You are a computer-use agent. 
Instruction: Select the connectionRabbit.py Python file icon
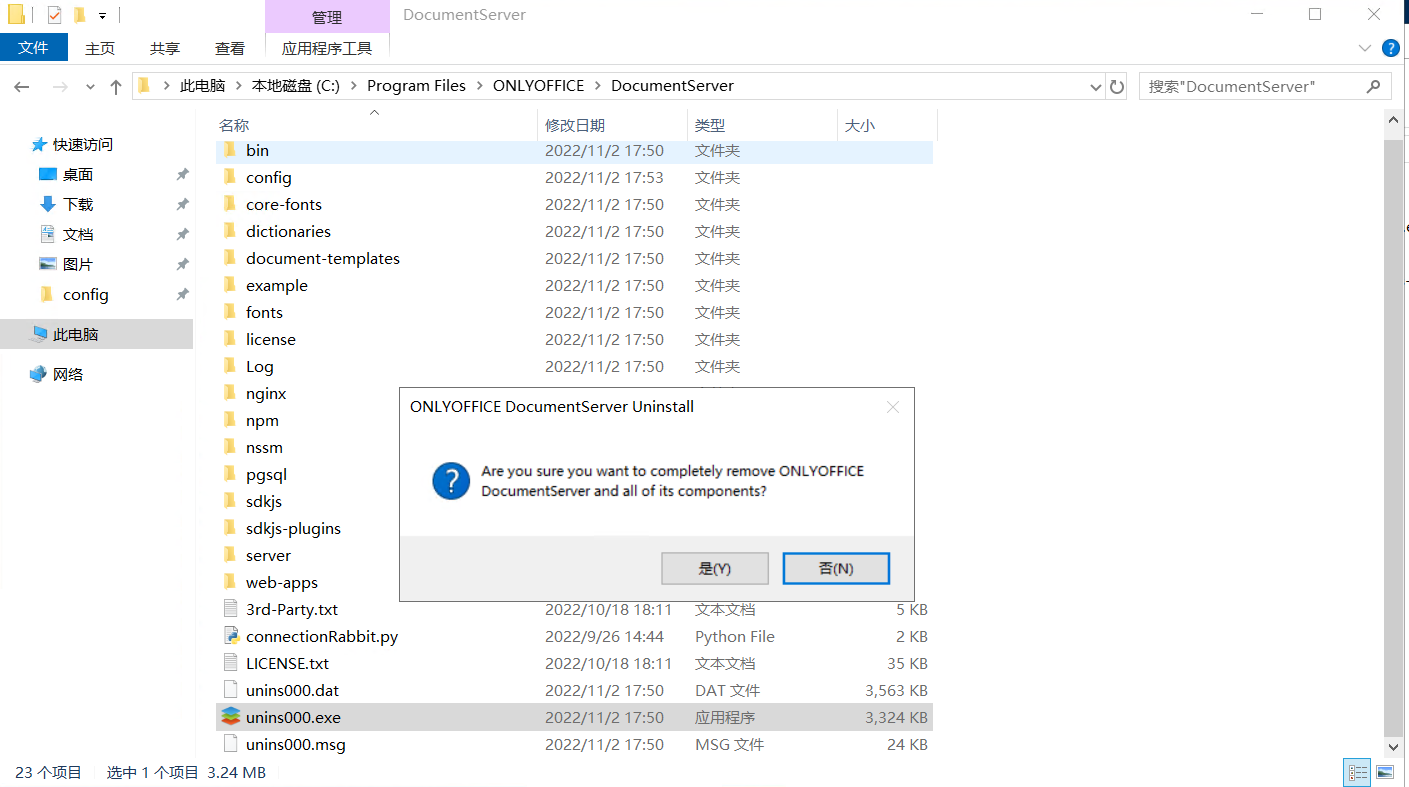coord(230,636)
